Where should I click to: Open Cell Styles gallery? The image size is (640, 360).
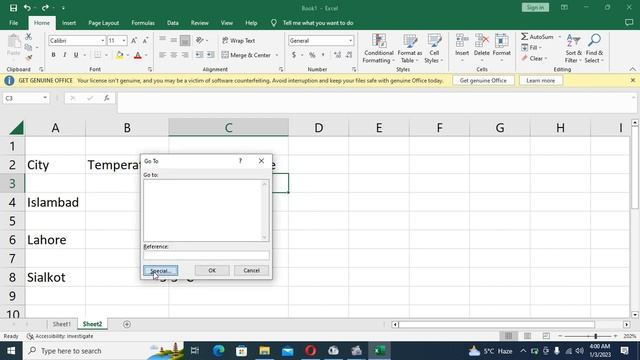434,49
